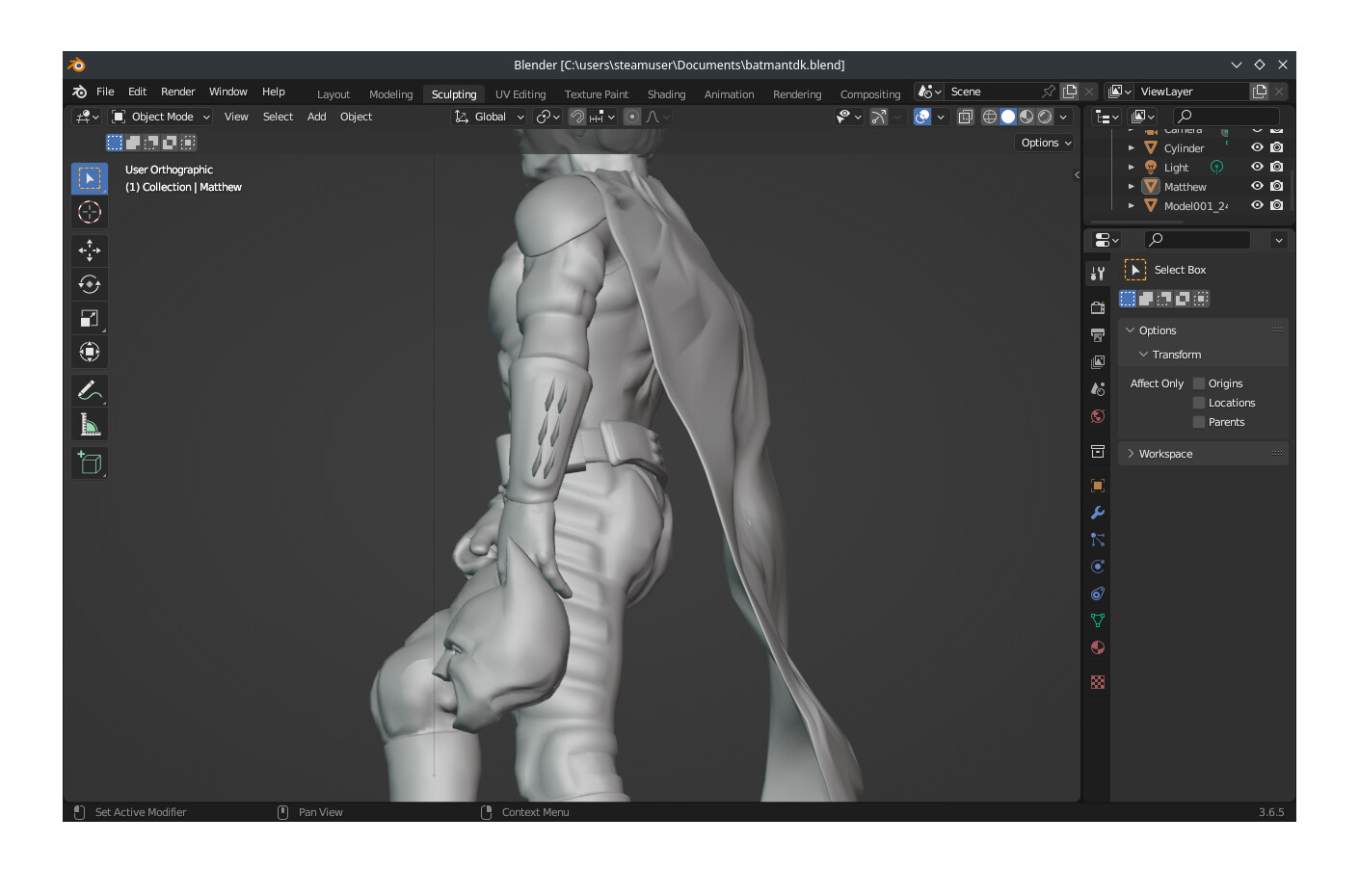
Task: Enable the Locations checkbox
Action: pos(1199,403)
